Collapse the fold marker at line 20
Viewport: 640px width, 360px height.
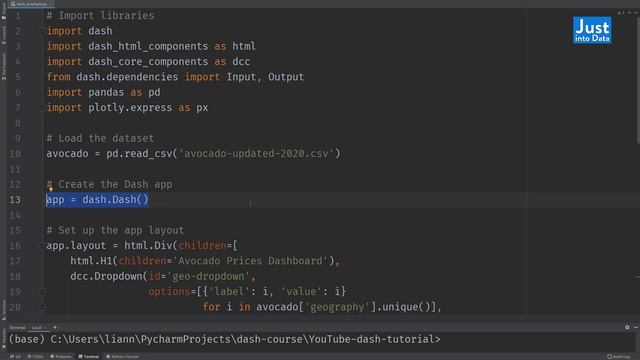point(42,307)
